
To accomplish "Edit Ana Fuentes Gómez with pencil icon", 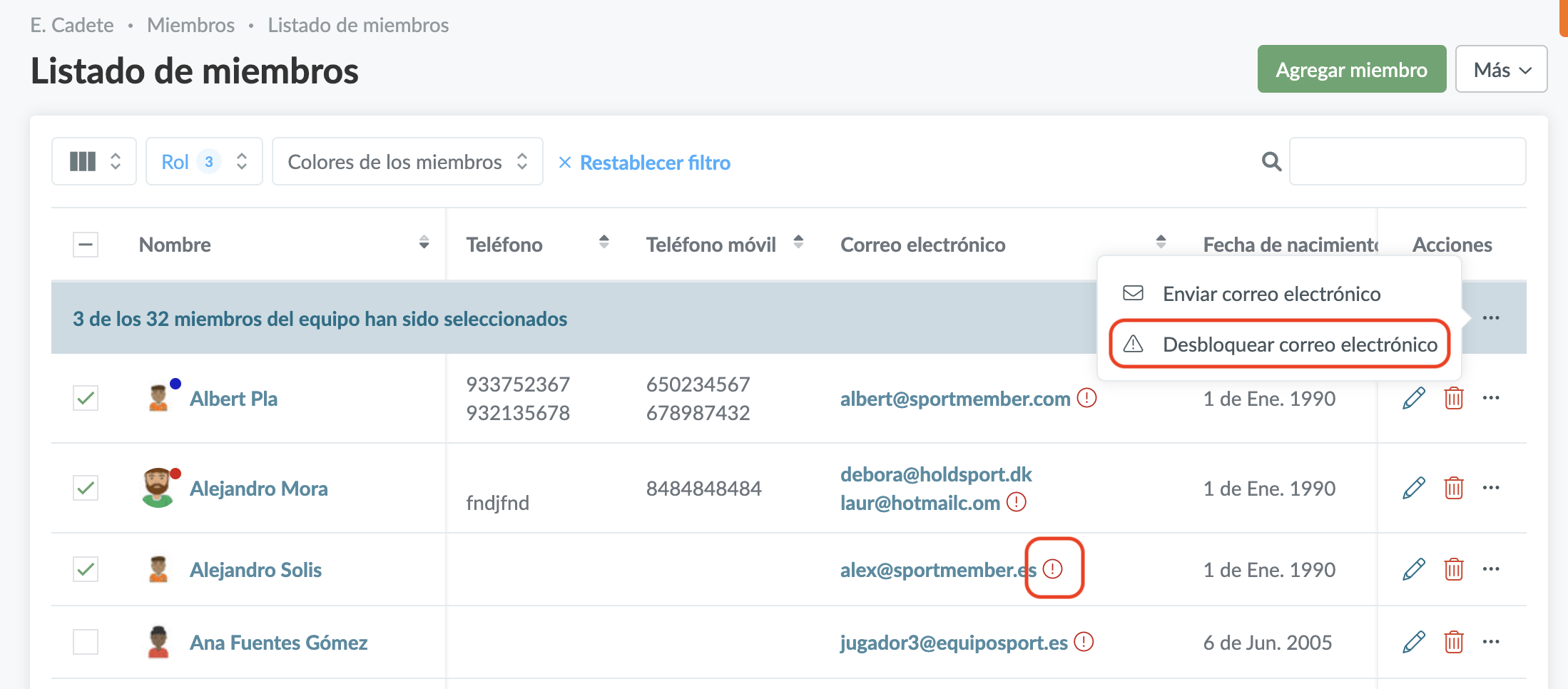I will coord(1413,642).
